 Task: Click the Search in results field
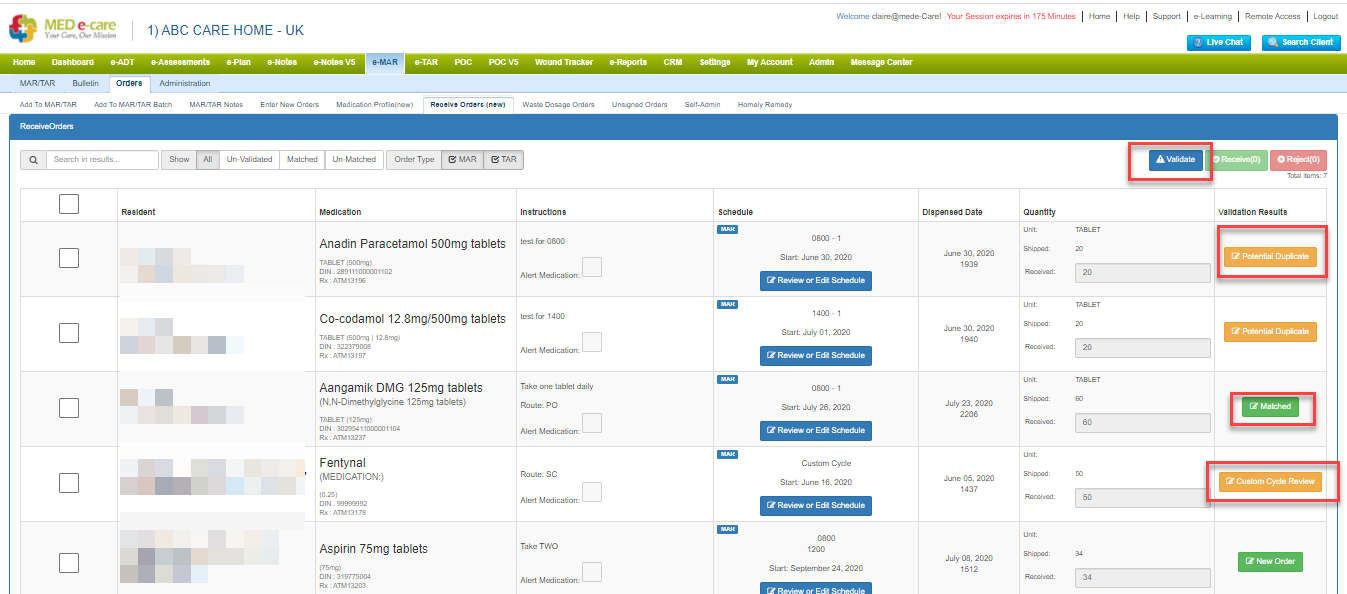pyautogui.click(x=103, y=160)
